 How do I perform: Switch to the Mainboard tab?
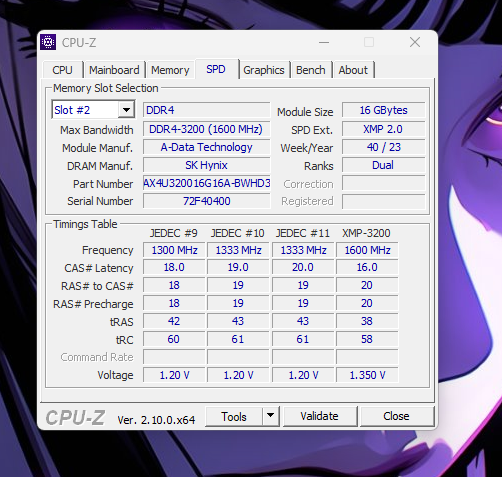click(114, 70)
